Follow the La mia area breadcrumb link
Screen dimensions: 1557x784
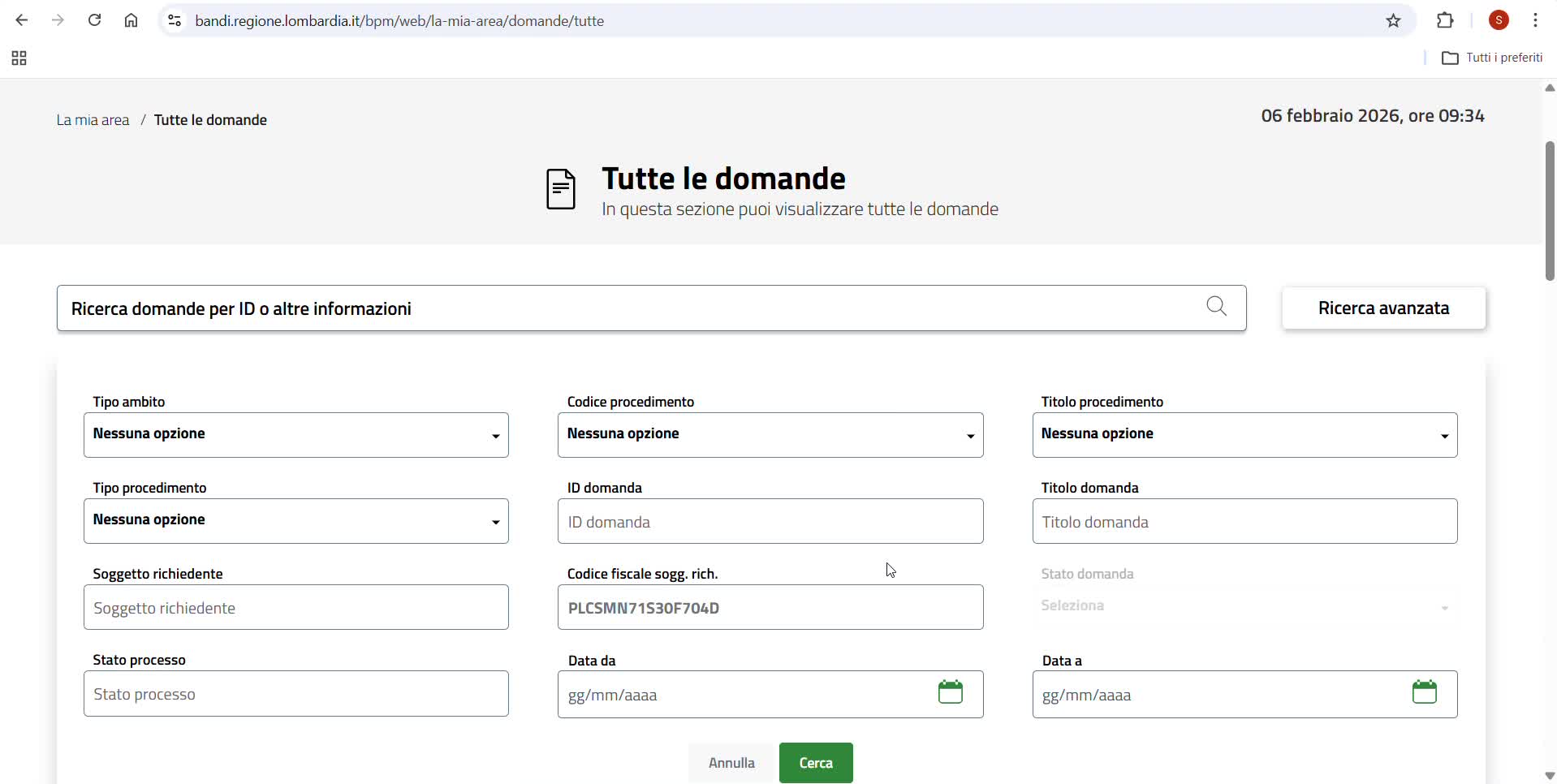[92, 119]
